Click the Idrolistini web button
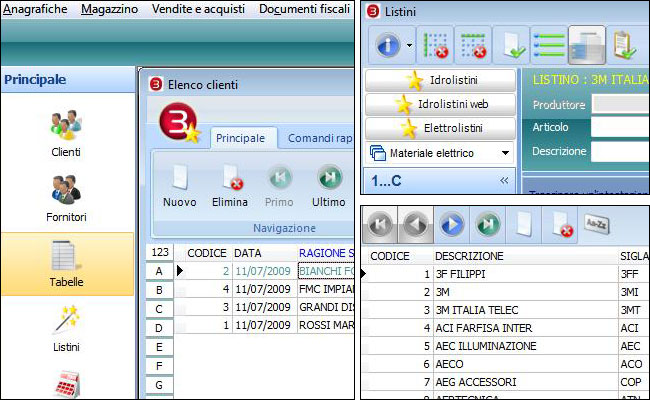Screen dimensions: 650x400 [440, 103]
